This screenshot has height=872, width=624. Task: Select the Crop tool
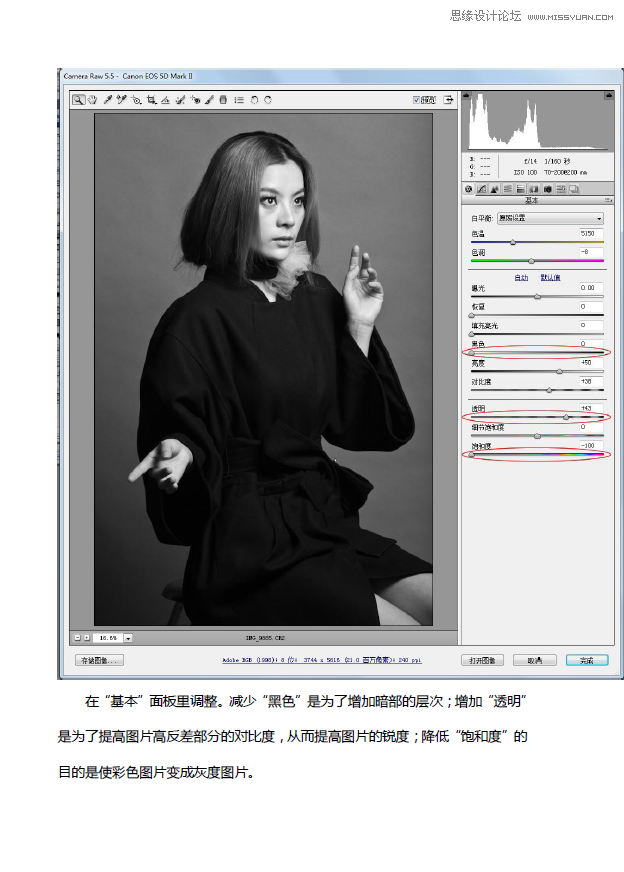pos(151,100)
